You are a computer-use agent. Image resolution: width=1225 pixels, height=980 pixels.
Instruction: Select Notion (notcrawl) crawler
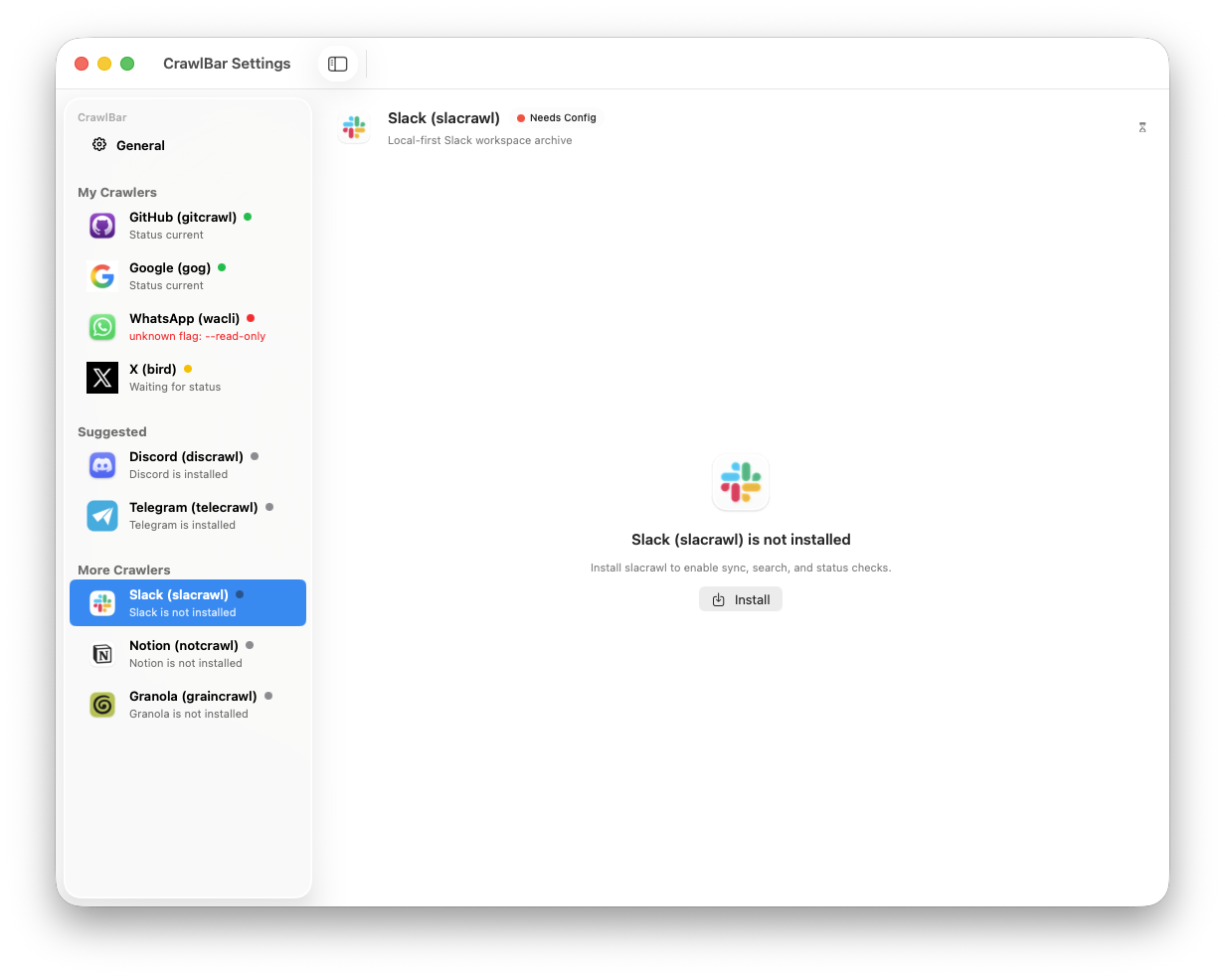188,654
